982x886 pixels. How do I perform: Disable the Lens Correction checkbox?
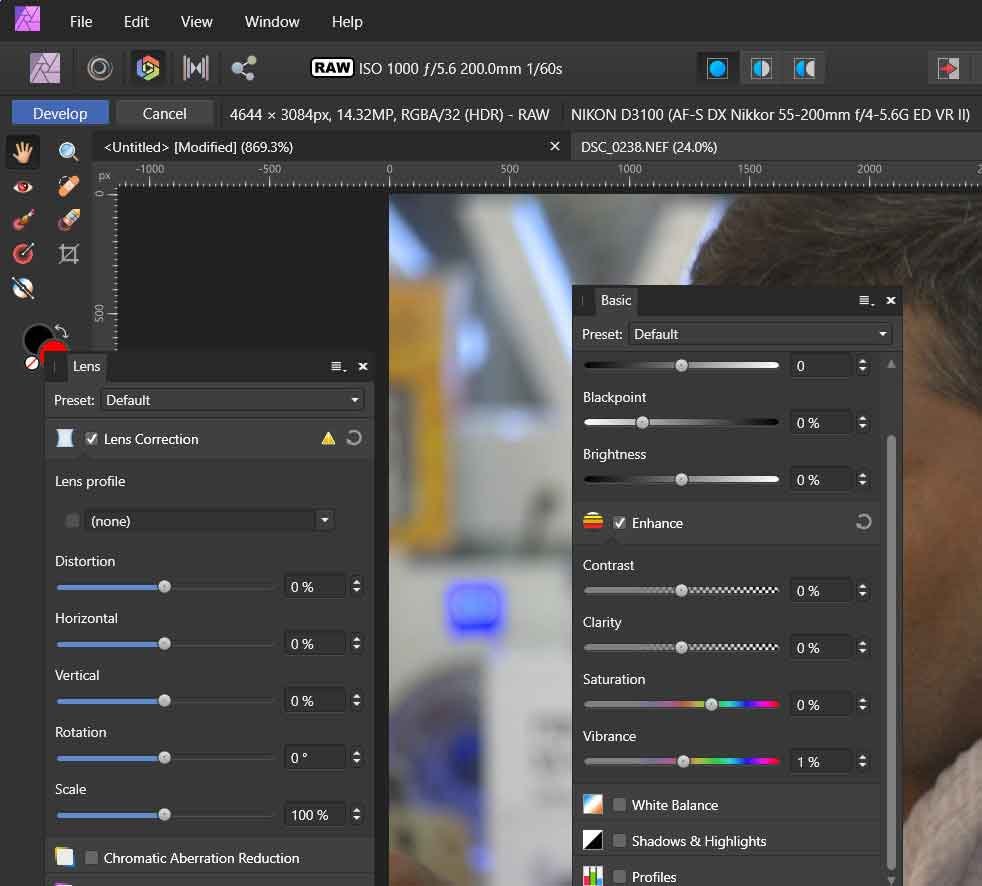pos(92,439)
